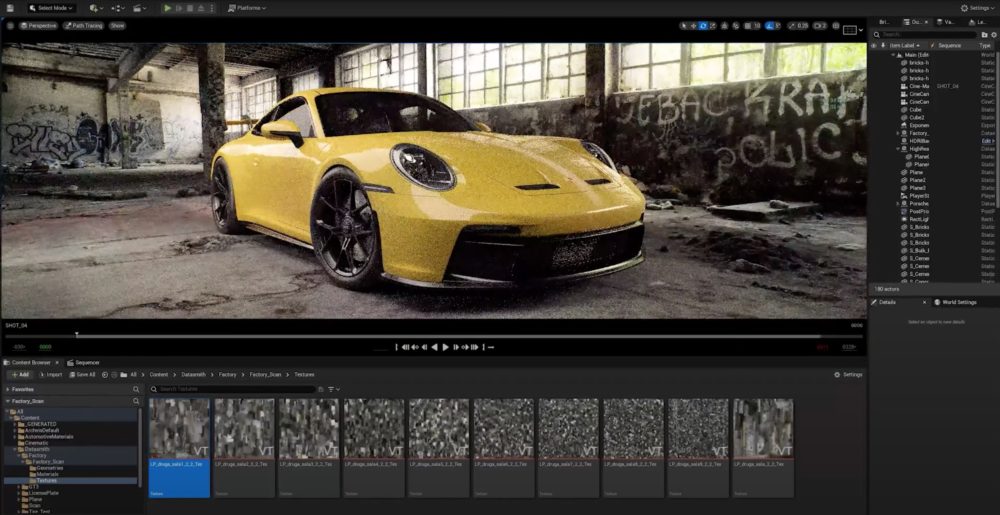The width and height of the screenshot is (1000, 515).
Task: Click the viewport Show button
Action: [117, 25]
